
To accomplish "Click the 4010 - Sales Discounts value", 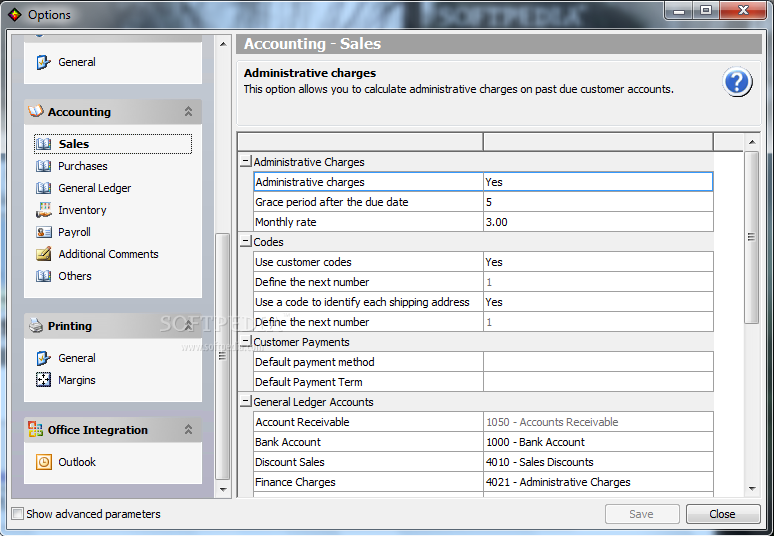I will [x=598, y=462].
